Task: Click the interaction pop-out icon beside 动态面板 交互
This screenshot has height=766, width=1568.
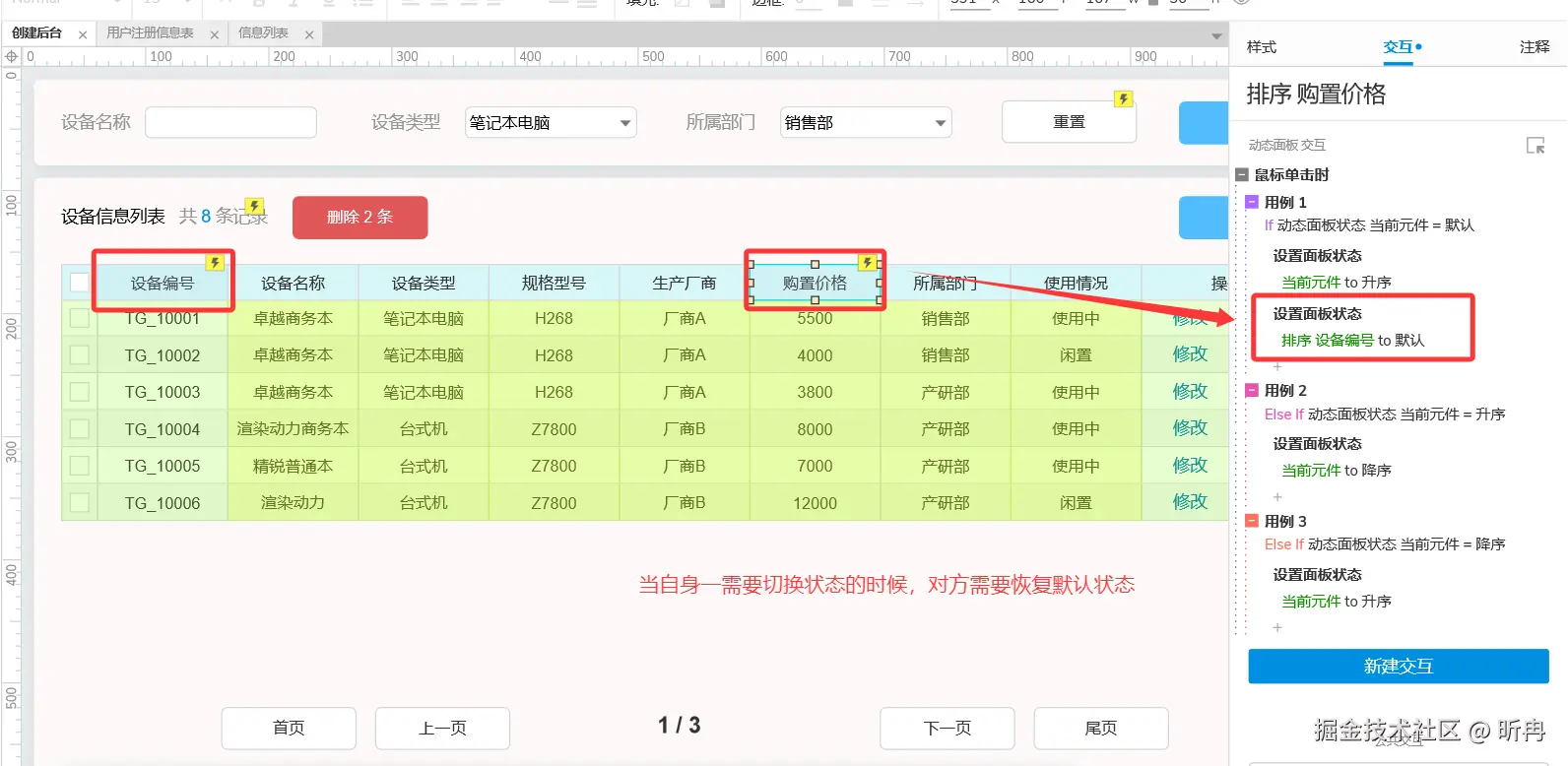Action: (x=1535, y=146)
